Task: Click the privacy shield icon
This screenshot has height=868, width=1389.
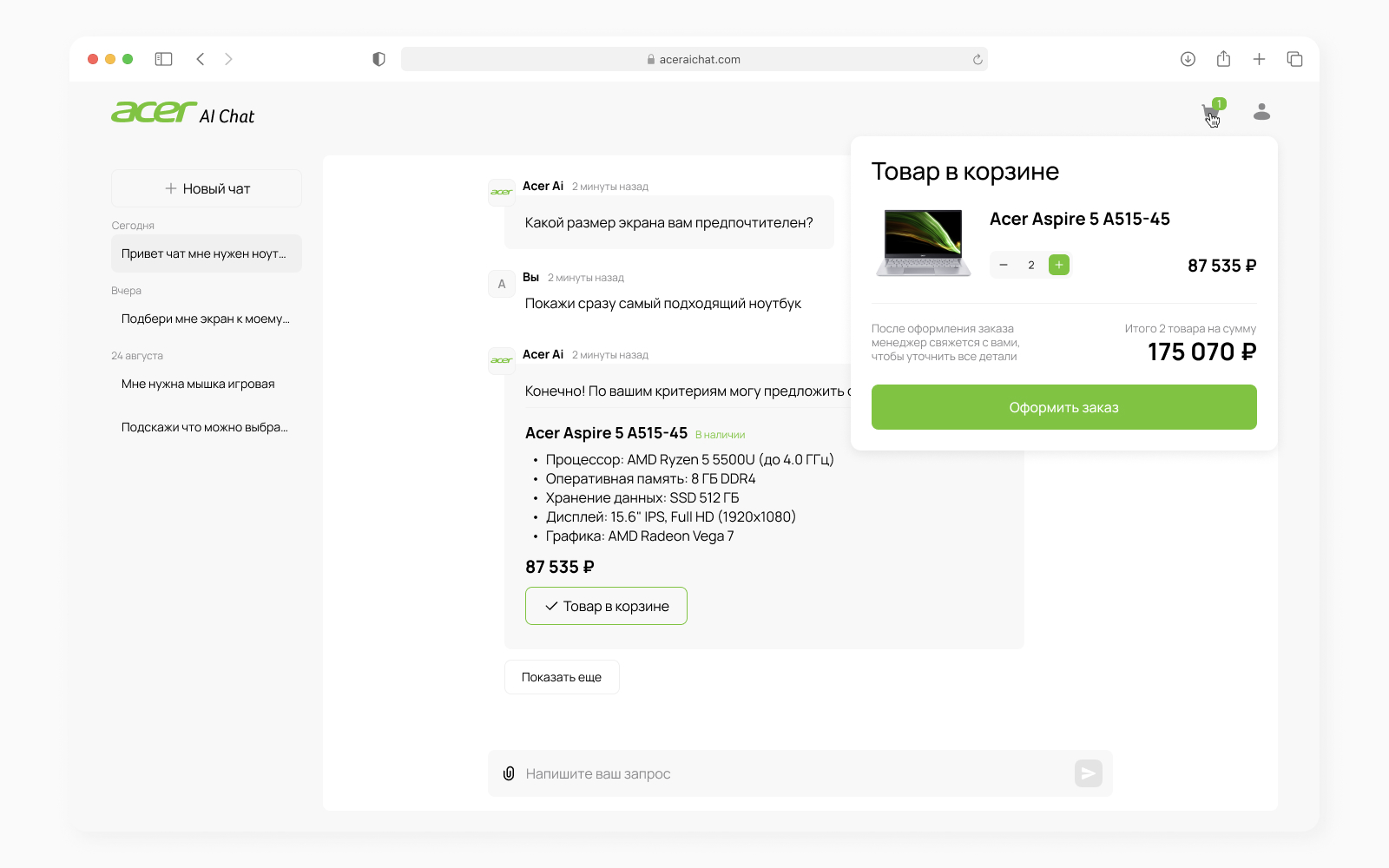Action: pyautogui.click(x=379, y=59)
